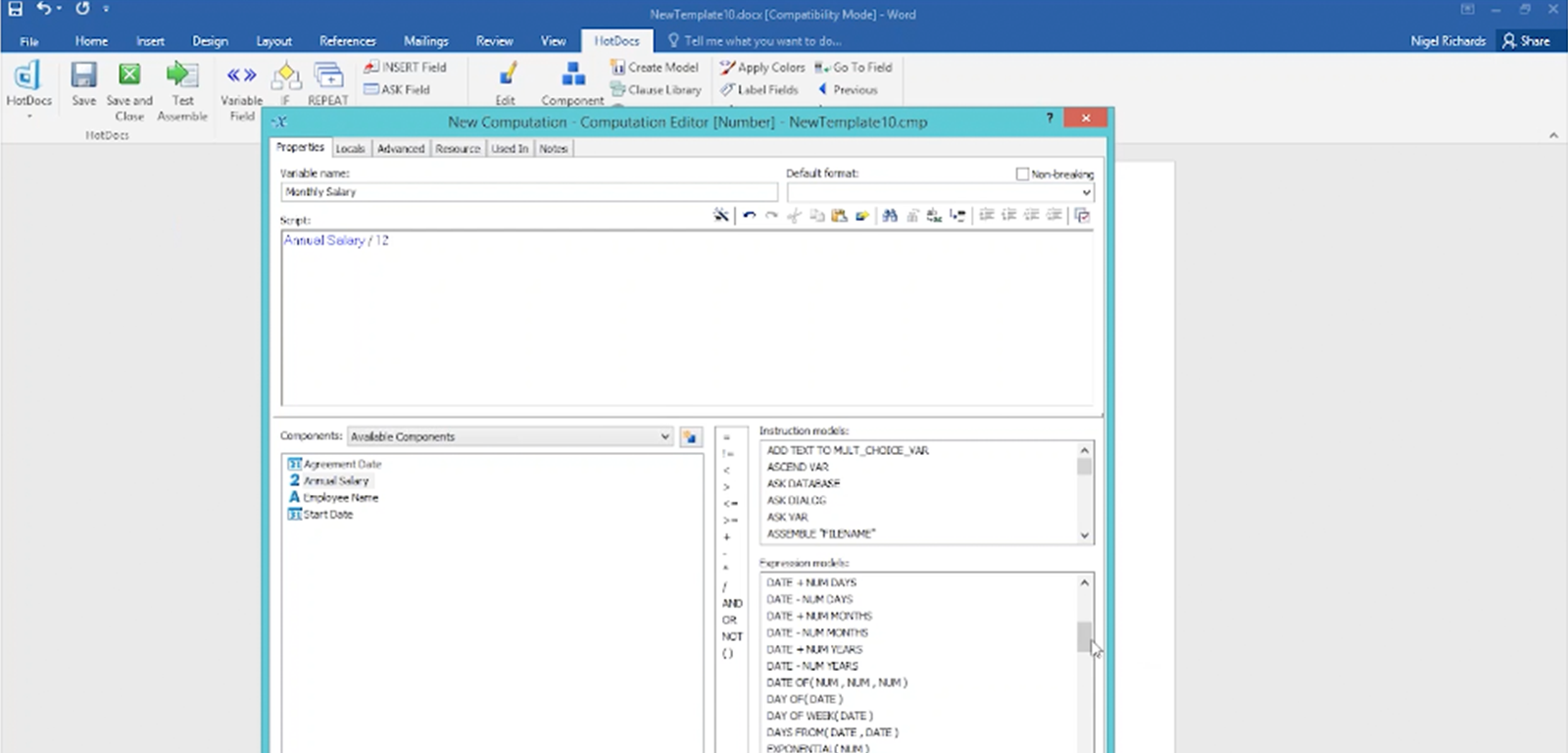1568x753 pixels.
Task: Open the Home ribbon tab
Action: (x=91, y=41)
